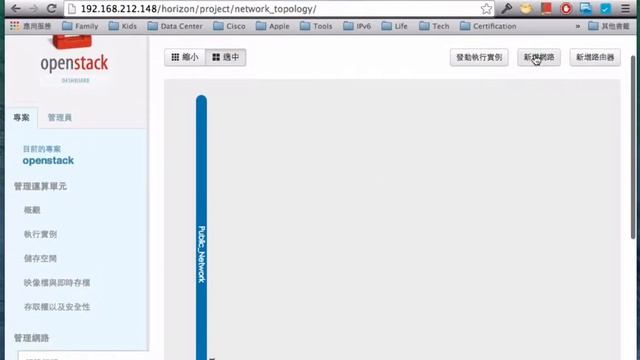Click the current project name openstack

48,160
